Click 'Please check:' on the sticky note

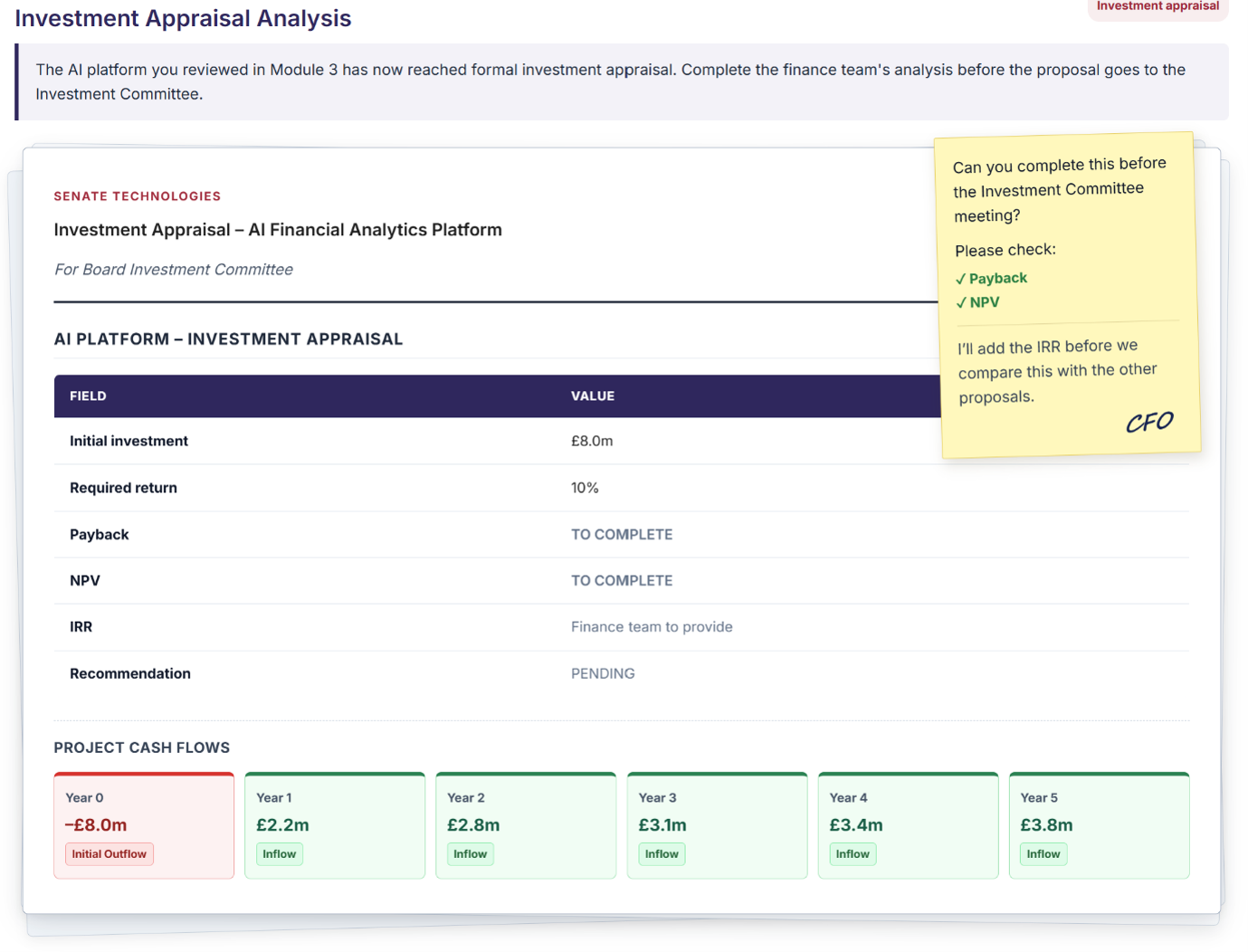1005,251
